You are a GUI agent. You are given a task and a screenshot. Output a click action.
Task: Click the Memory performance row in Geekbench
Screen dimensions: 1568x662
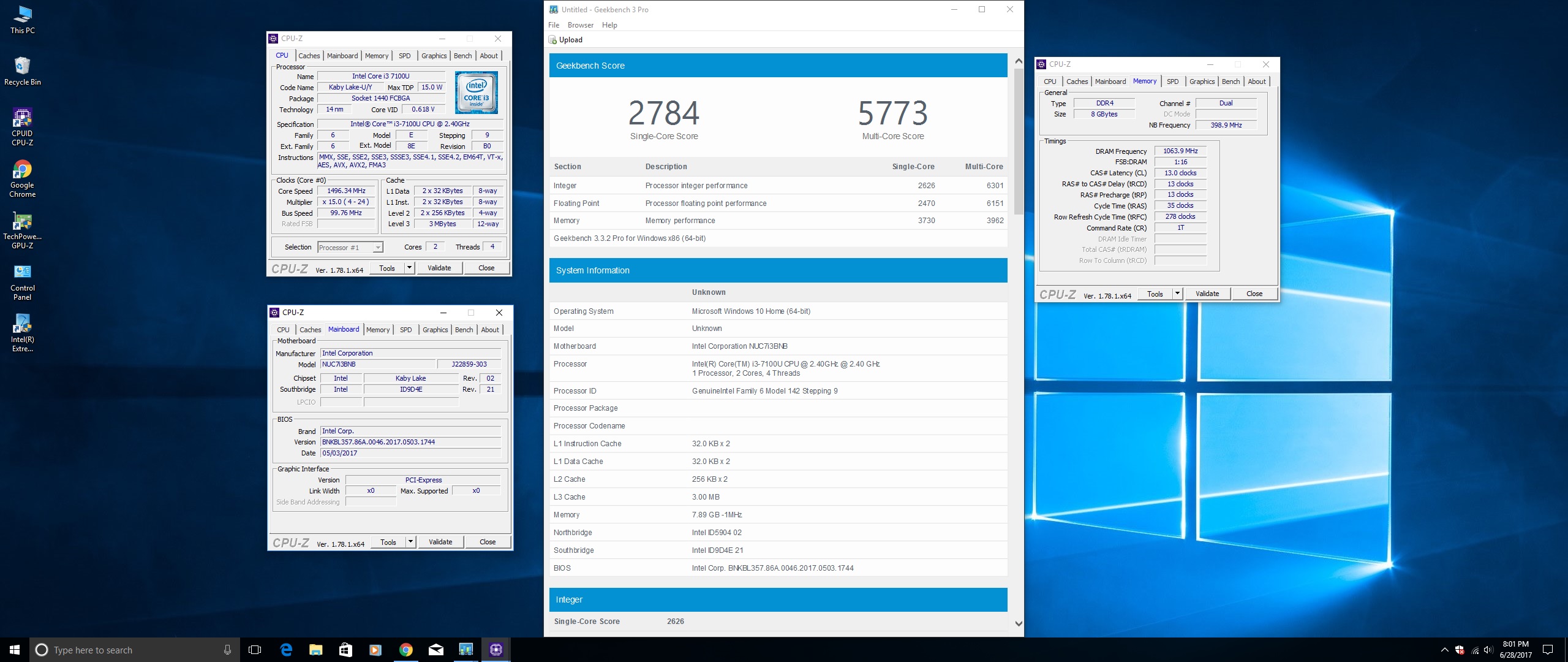(778, 221)
